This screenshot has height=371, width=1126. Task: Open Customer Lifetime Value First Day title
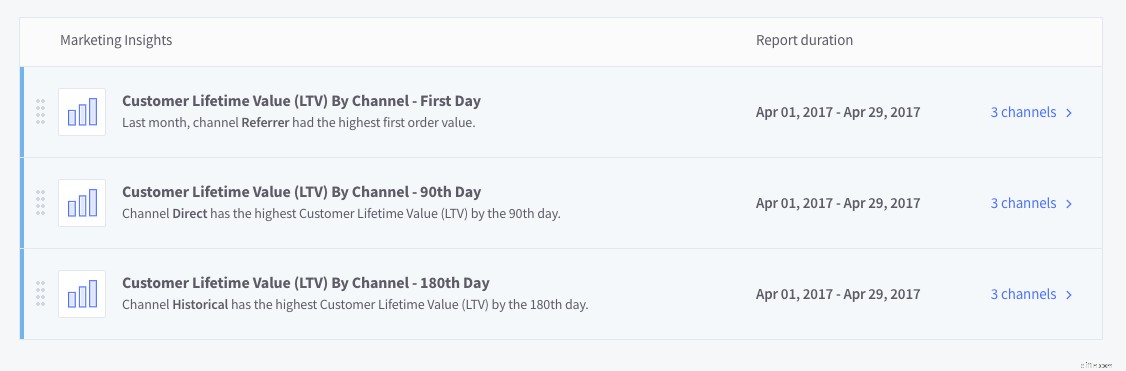point(302,101)
